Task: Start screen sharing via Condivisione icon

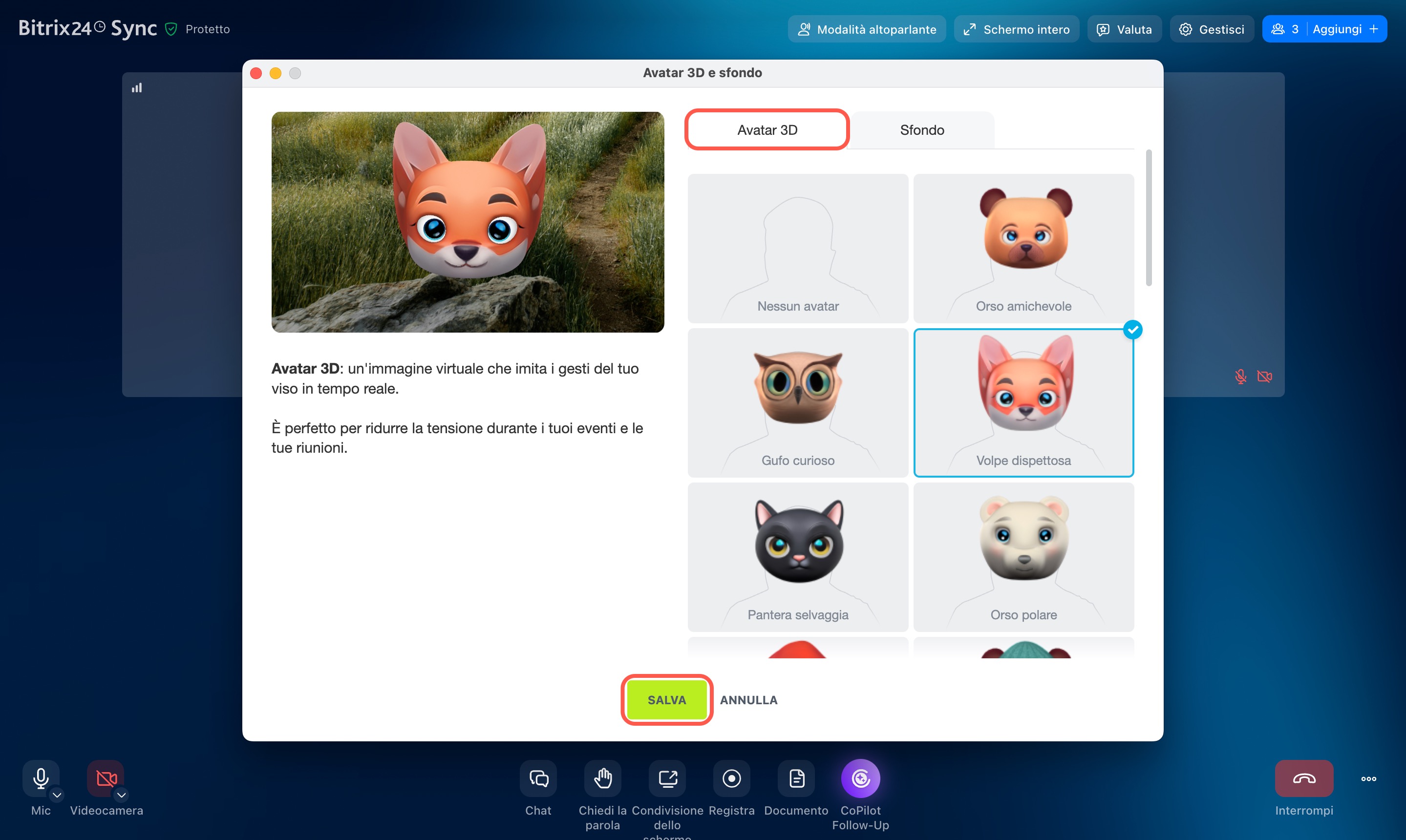Action: pos(667,778)
